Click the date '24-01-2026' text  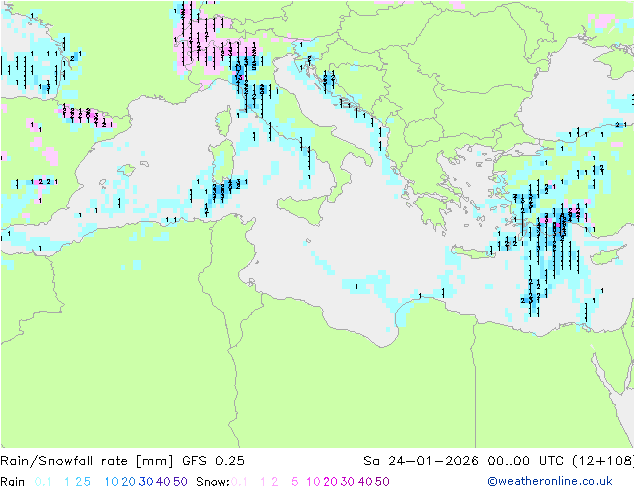[x=433, y=461]
